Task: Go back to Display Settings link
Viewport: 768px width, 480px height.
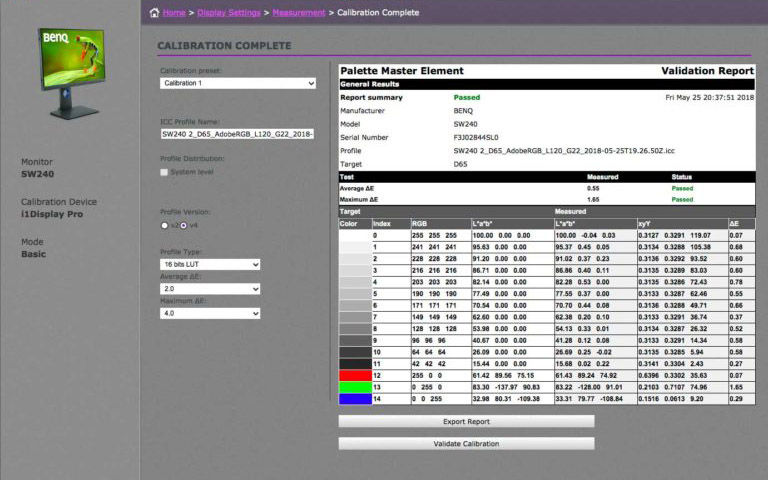Action: click(x=229, y=13)
